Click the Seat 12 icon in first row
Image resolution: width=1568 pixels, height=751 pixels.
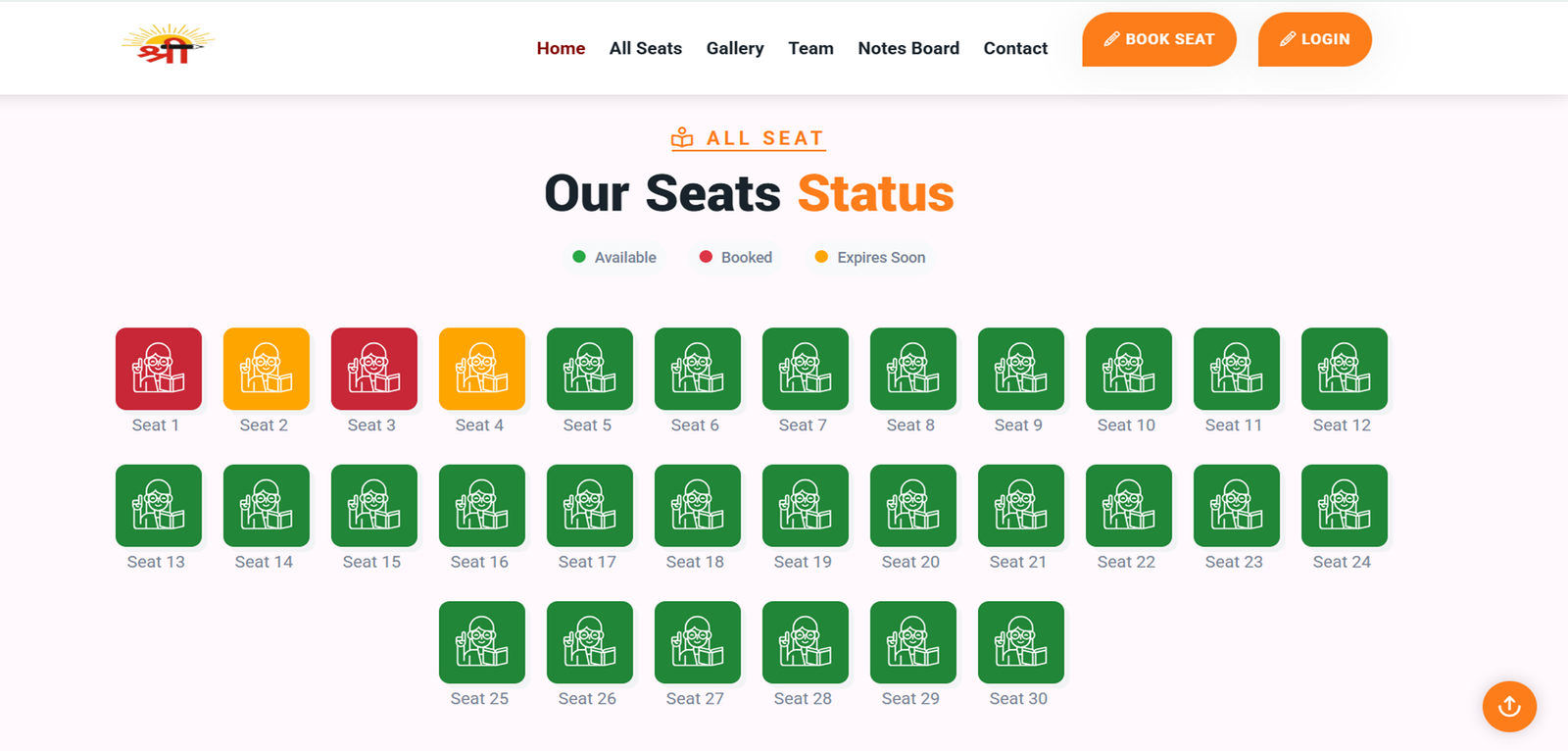point(1344,370)
